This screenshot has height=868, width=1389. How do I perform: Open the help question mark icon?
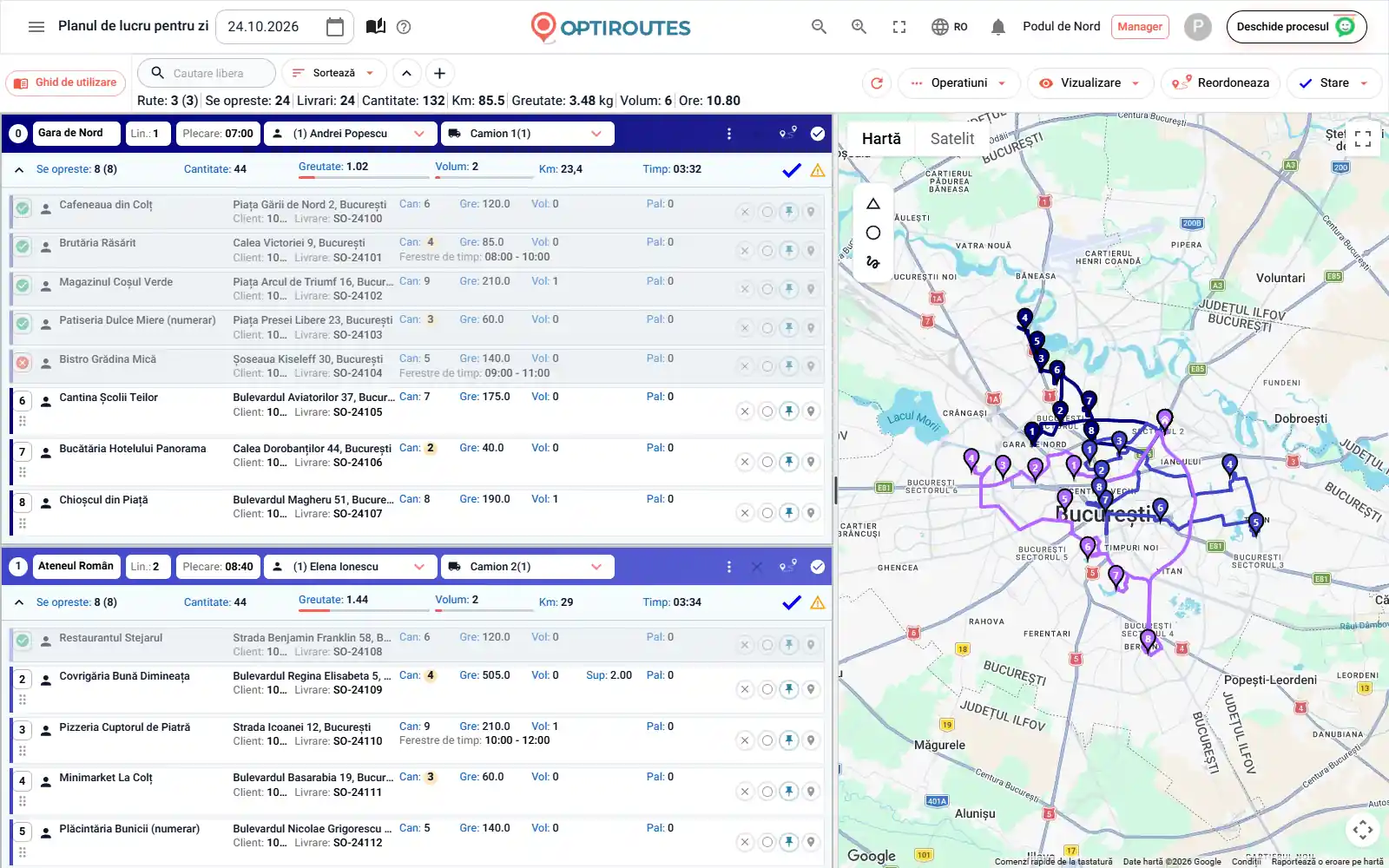[404, 27]
